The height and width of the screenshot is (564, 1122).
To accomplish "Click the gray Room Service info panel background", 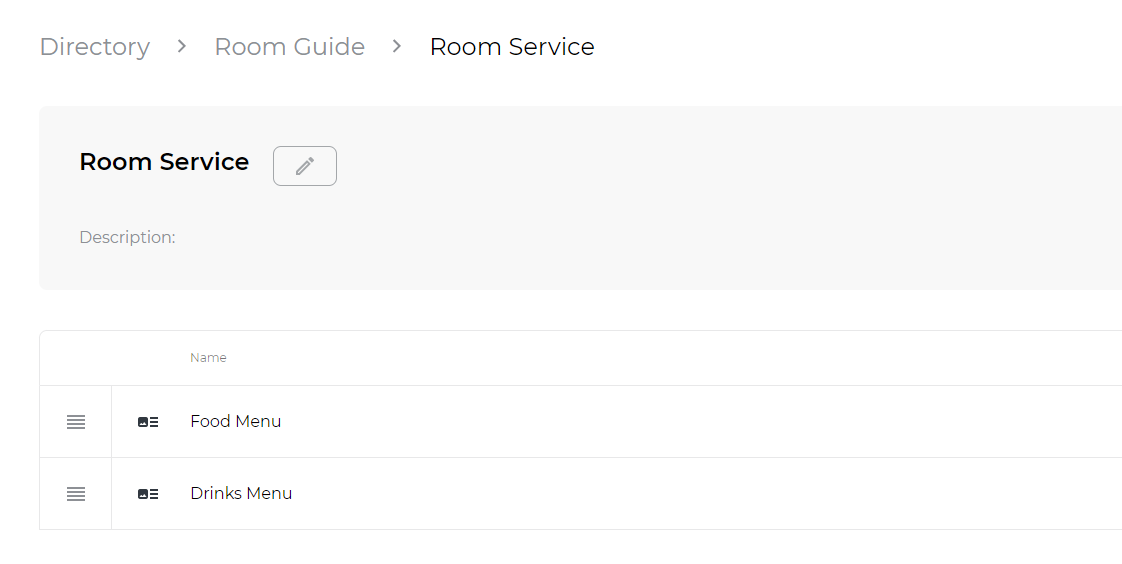I will 716,200.
